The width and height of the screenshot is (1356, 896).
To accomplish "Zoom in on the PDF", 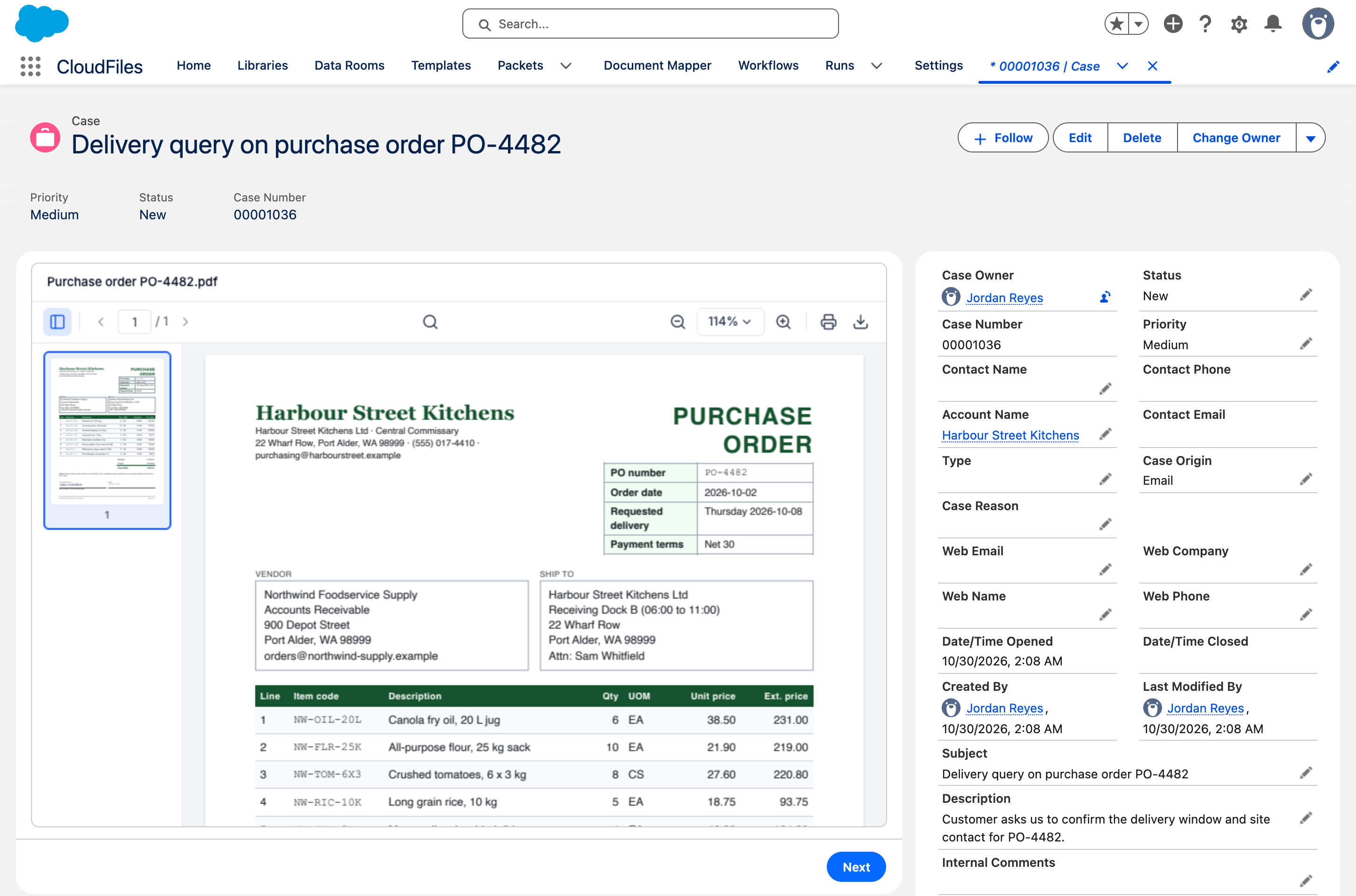I will (783, 322).
